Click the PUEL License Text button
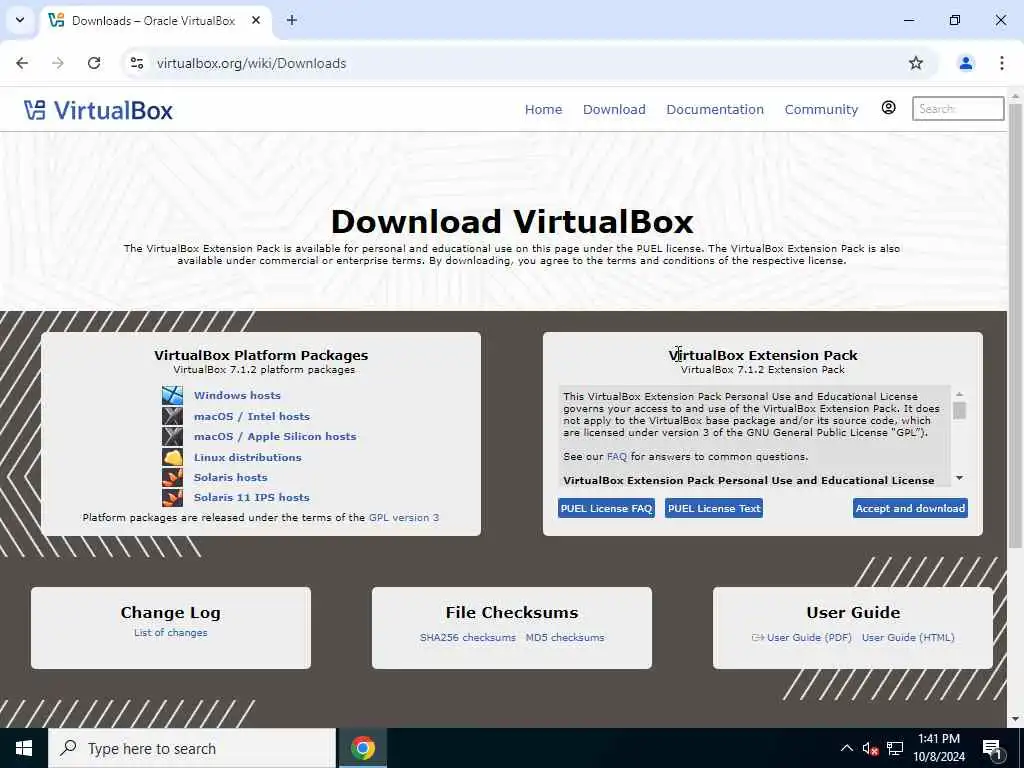 (714, 508)
